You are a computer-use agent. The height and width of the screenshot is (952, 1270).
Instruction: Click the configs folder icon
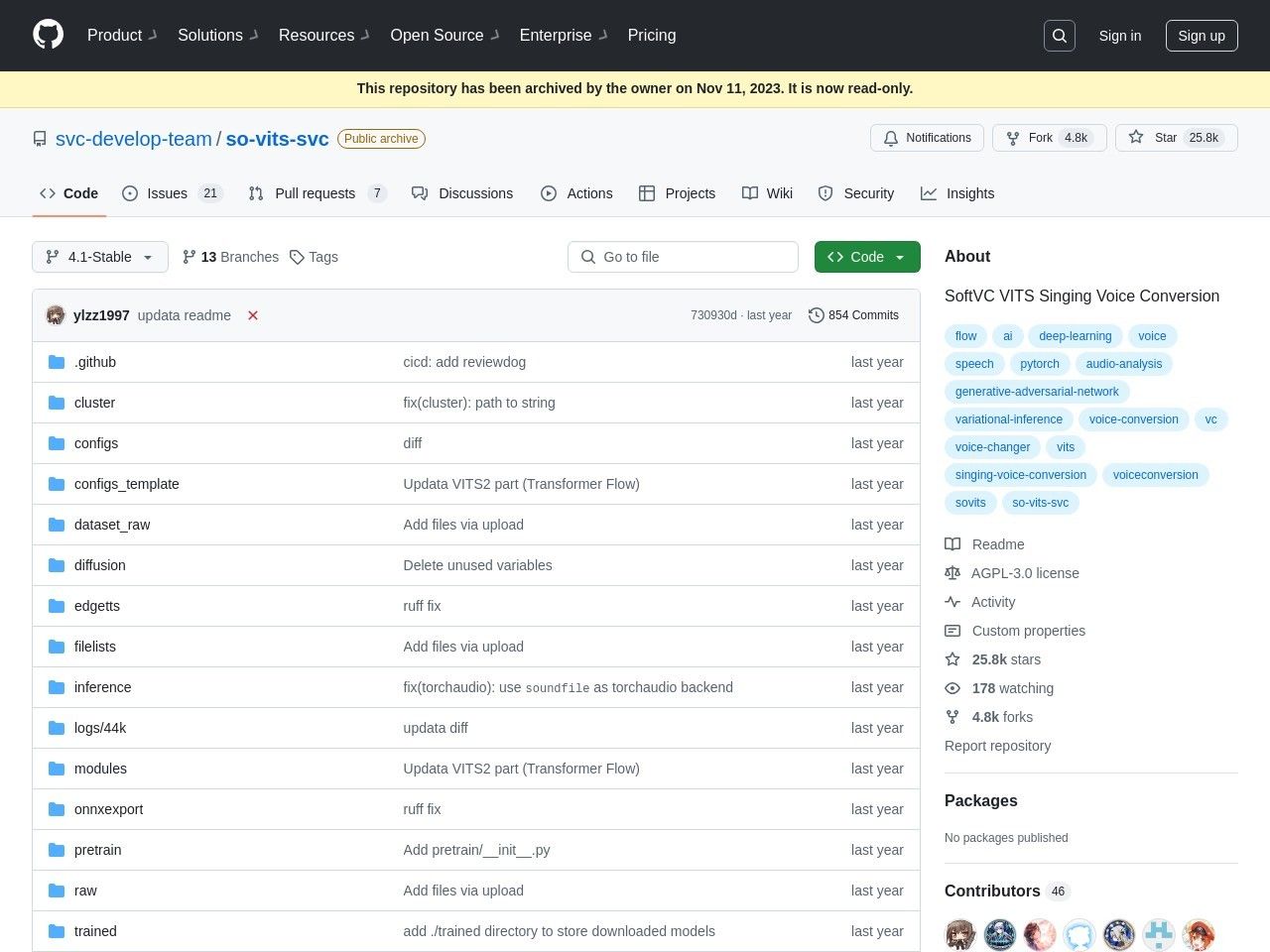tap(57, 443)
